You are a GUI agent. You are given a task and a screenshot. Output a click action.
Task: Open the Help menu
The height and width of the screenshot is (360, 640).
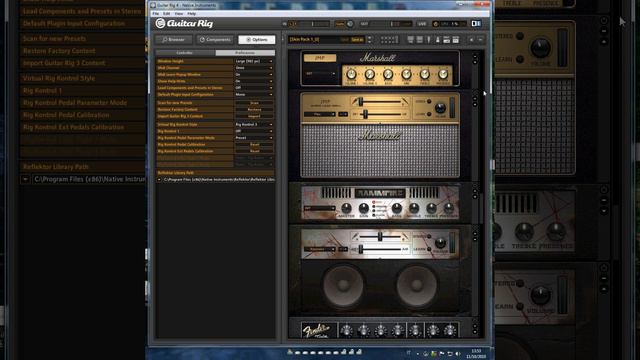(x=191, y=13)
